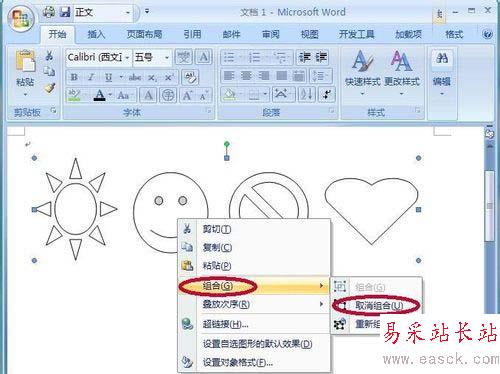Screen dimensions: 500x374
Task: Click the Change Case Aa button
Action: [123, 95]
